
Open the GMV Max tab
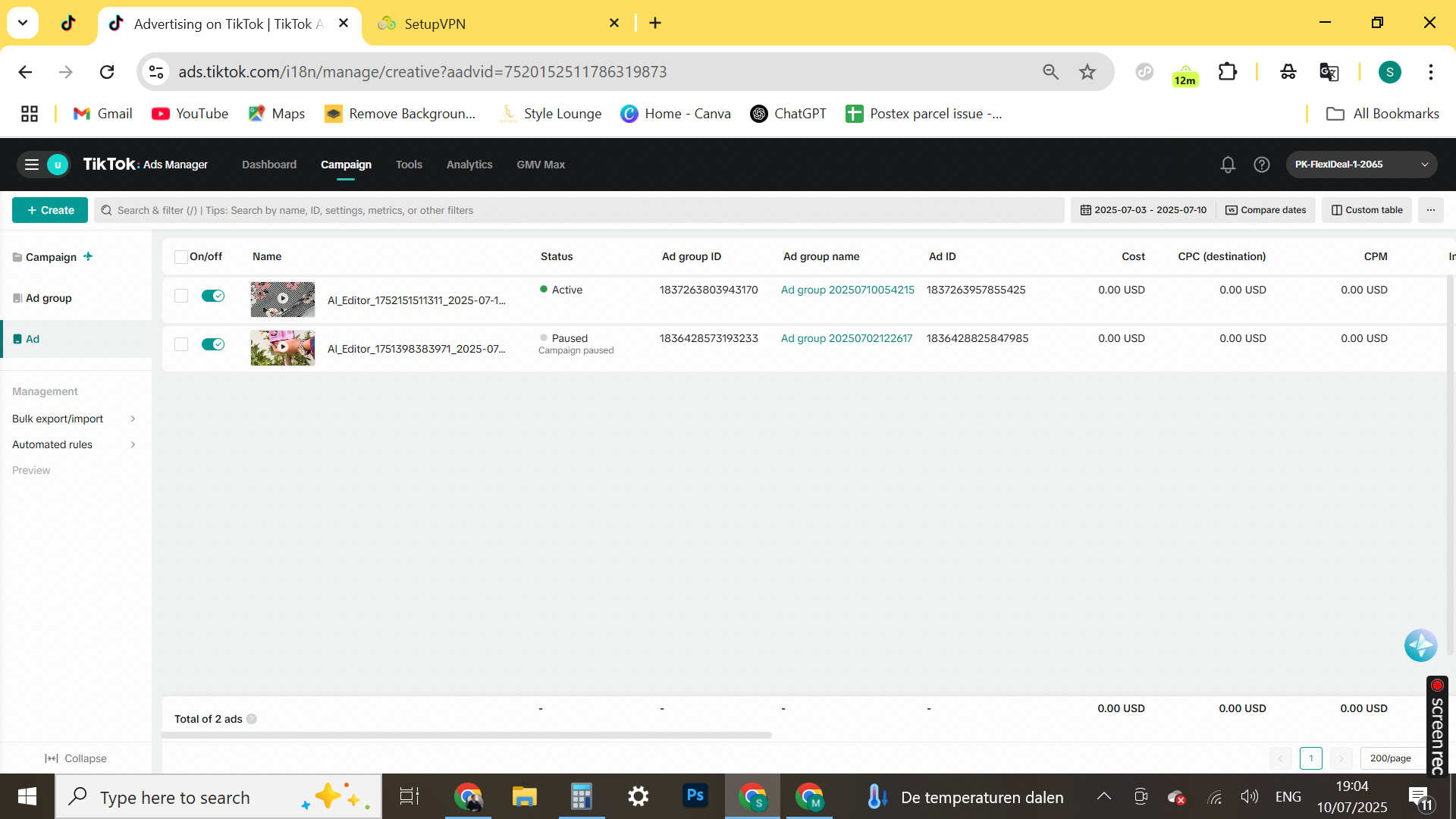pyautogui.click(x=541, y=165)
